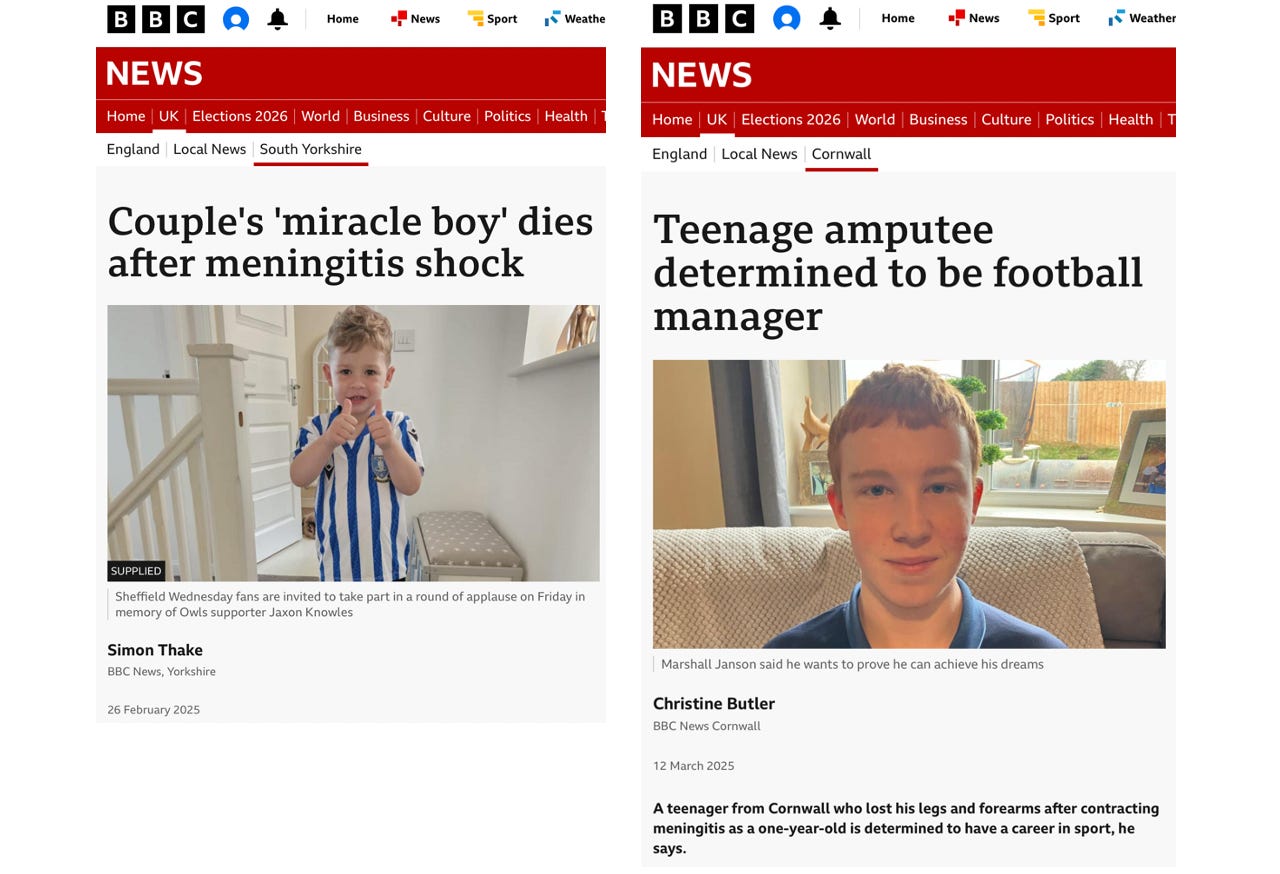
Task: Click the BBC logo on the left page
Action: pyautogui.click(x=156, y=19)
